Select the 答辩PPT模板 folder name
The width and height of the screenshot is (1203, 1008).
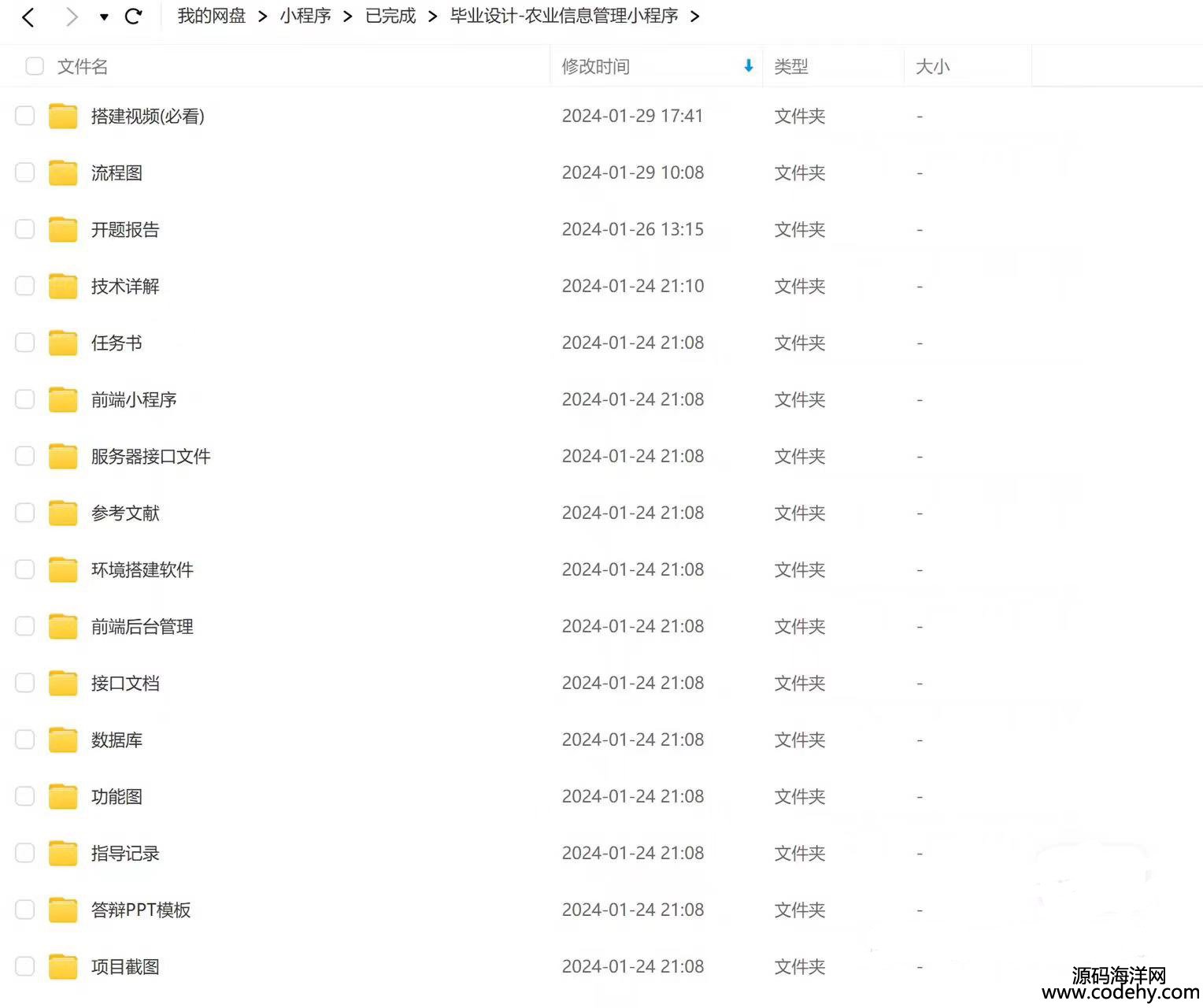[x=141, y=910]
